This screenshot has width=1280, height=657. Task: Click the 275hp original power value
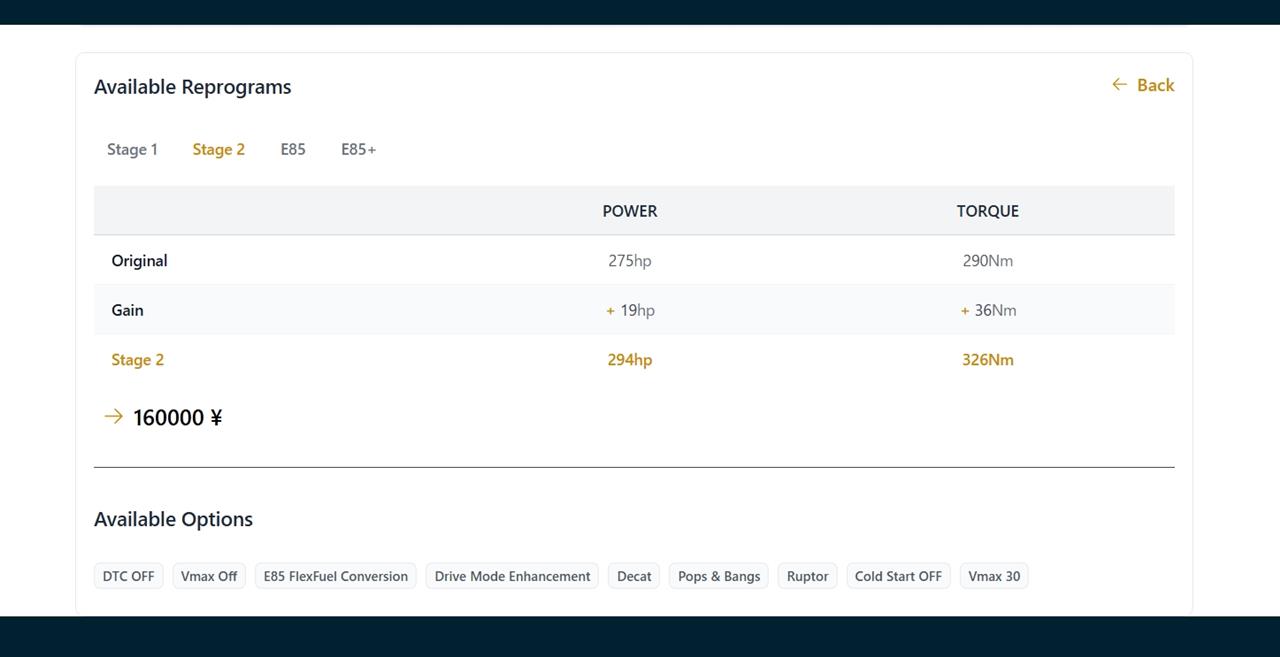coord(630,261)
